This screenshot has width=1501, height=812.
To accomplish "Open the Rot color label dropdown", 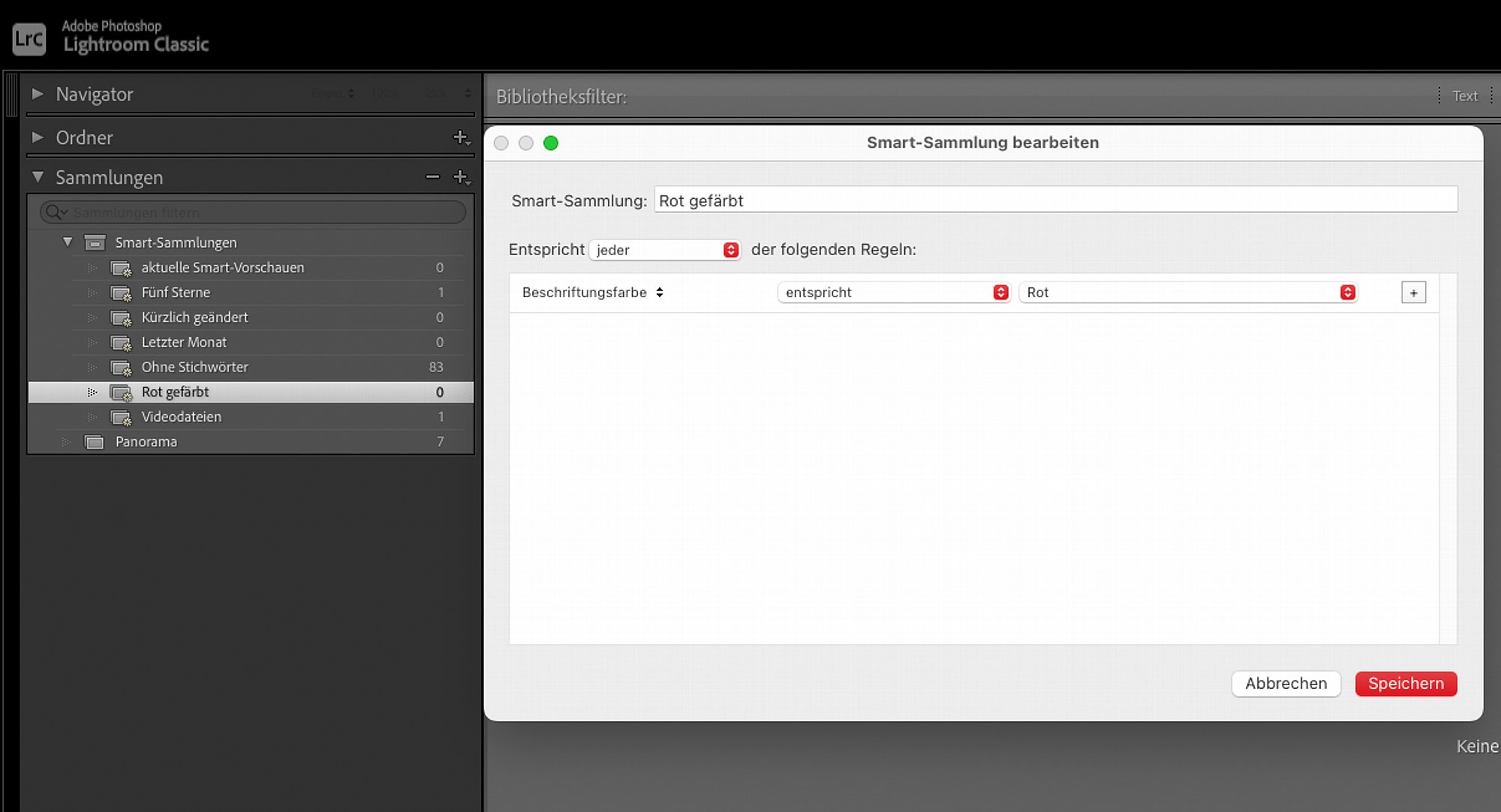I will (x=1188, y=293).
